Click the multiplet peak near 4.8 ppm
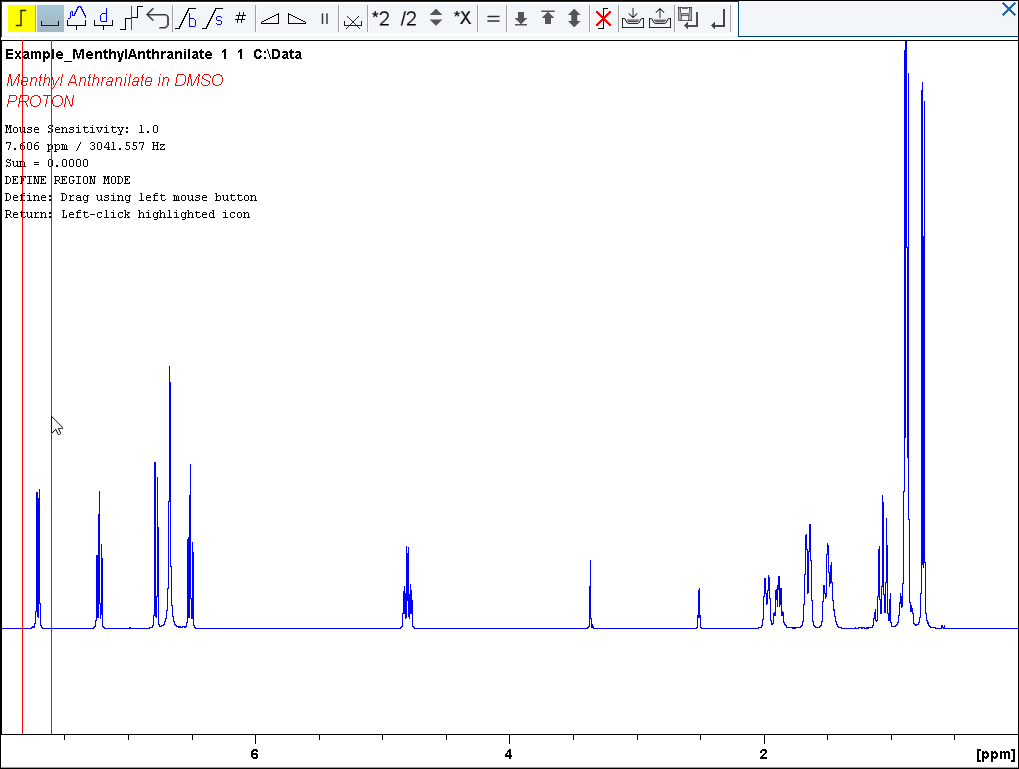This screenshot has width=1019, height=769. coord(407,587)
